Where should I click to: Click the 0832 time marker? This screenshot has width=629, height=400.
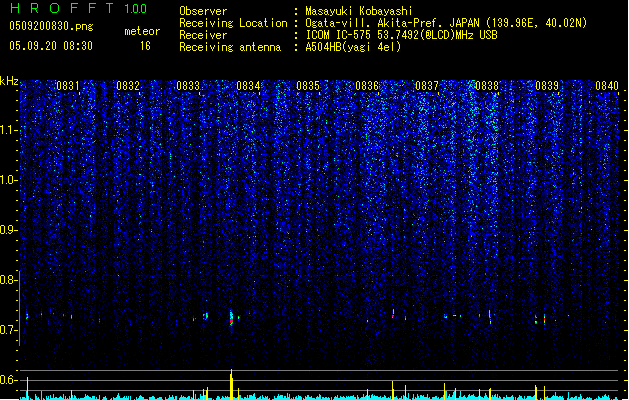tap(128, 86)
